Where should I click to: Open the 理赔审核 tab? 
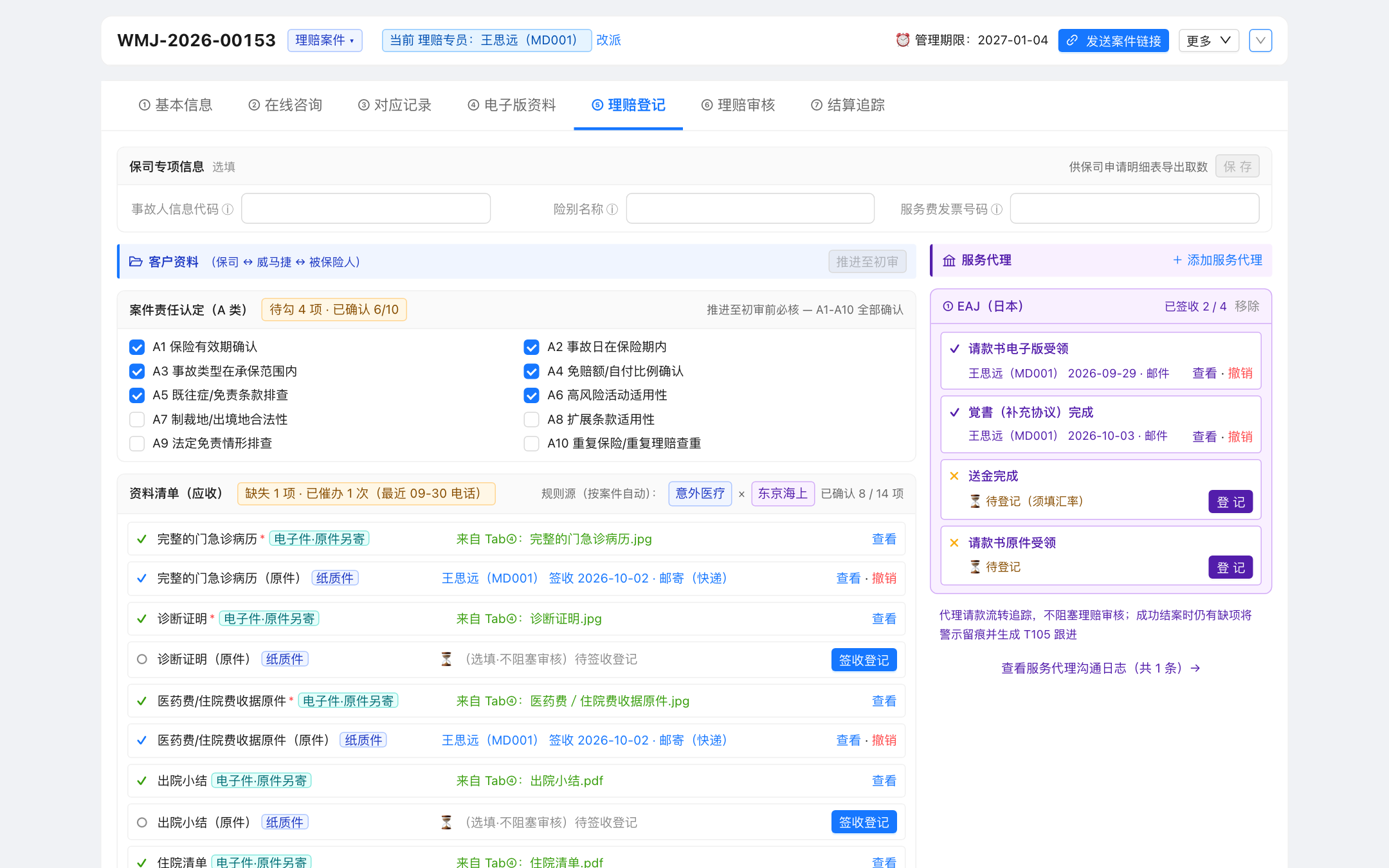coord(738,105)
